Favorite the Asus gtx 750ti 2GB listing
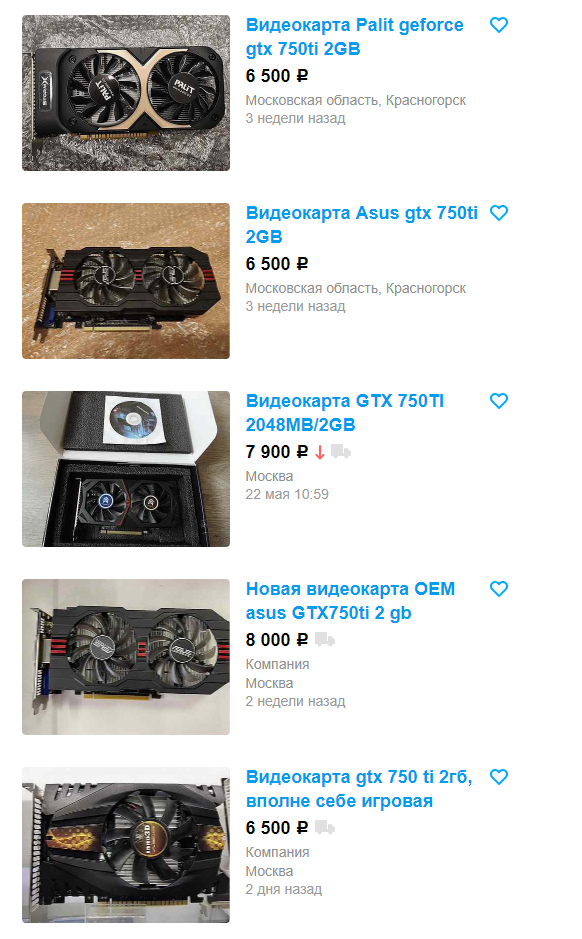Viewport: 582px width, 939px height. pos(499,213)
